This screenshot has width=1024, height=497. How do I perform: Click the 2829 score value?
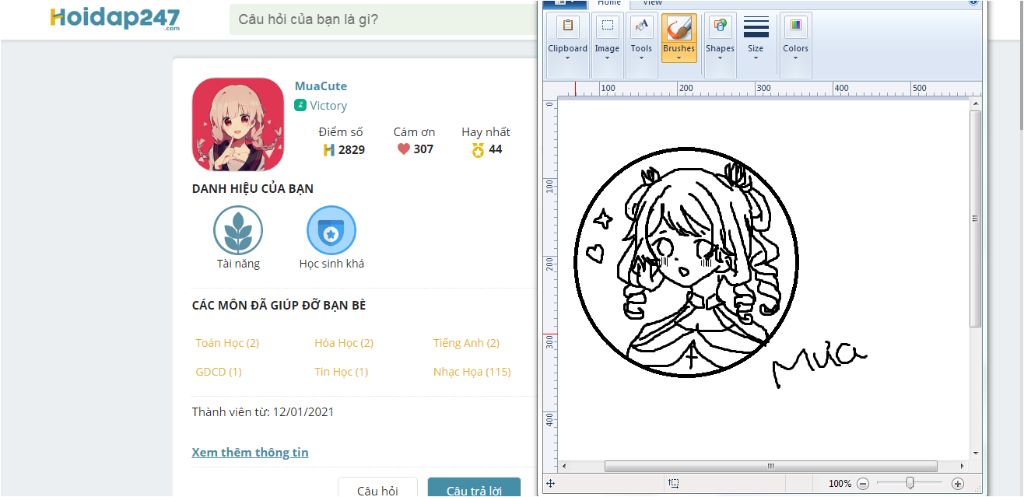point(351,150)
